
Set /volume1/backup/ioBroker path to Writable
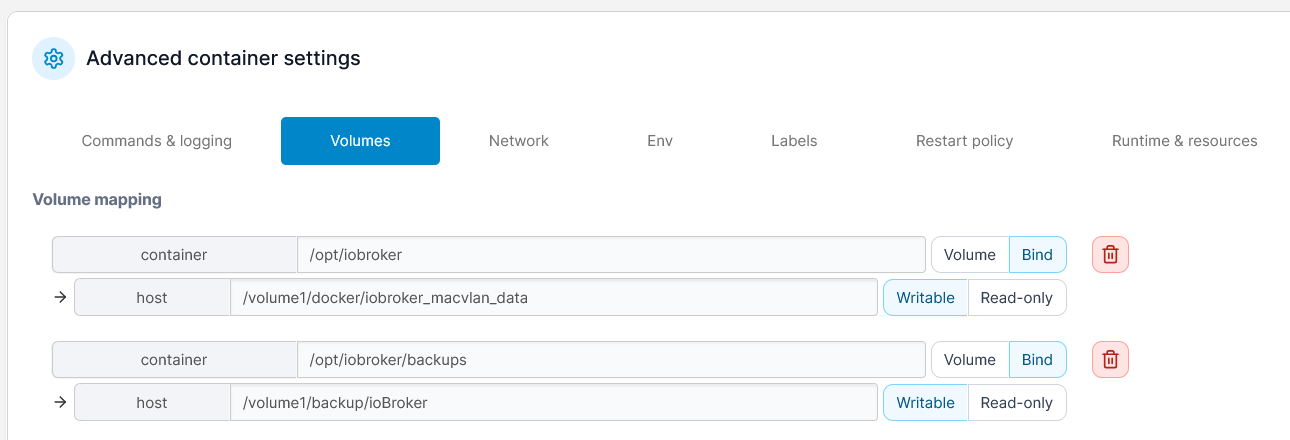(925, 403)
